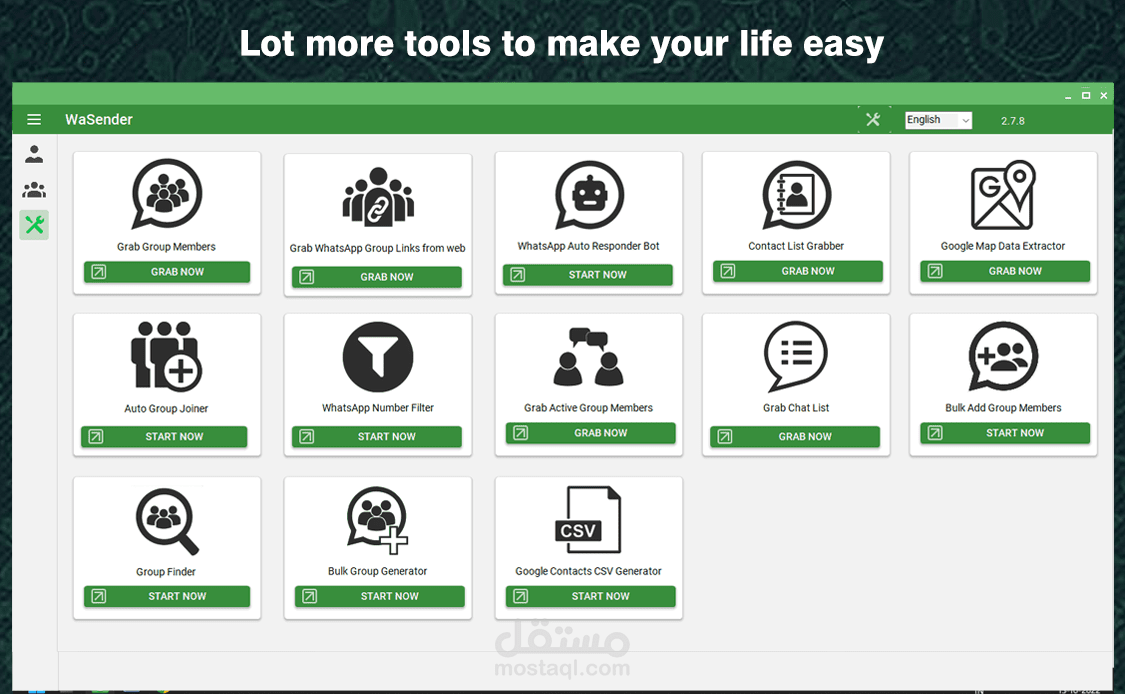Open the hamburger menu beside WaSender
Viewport: 1125px width, 694px height.
(x=34, y=120)
